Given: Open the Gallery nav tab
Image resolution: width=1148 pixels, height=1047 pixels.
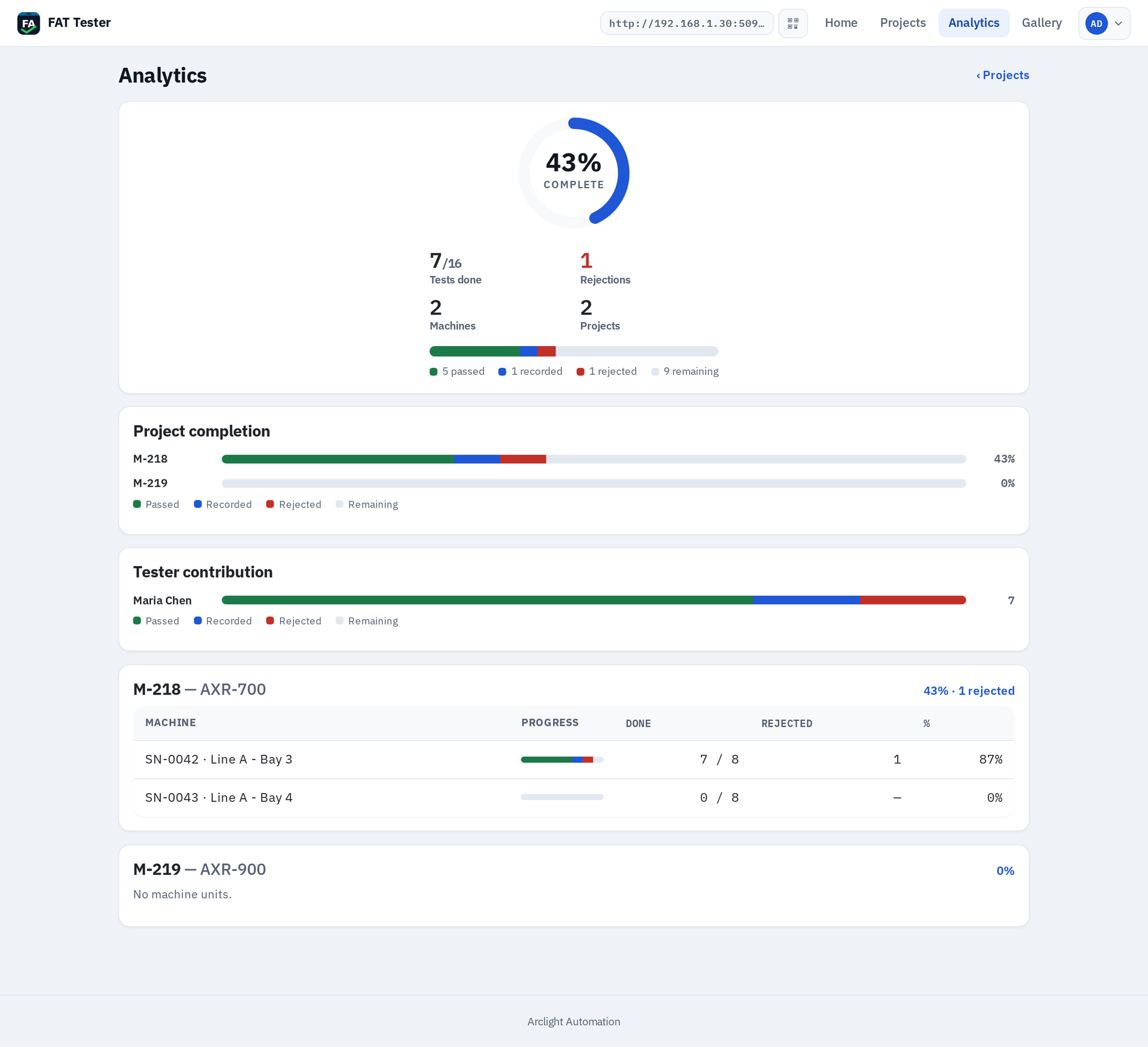Looking at the screenshot, I should point(1041,23).
